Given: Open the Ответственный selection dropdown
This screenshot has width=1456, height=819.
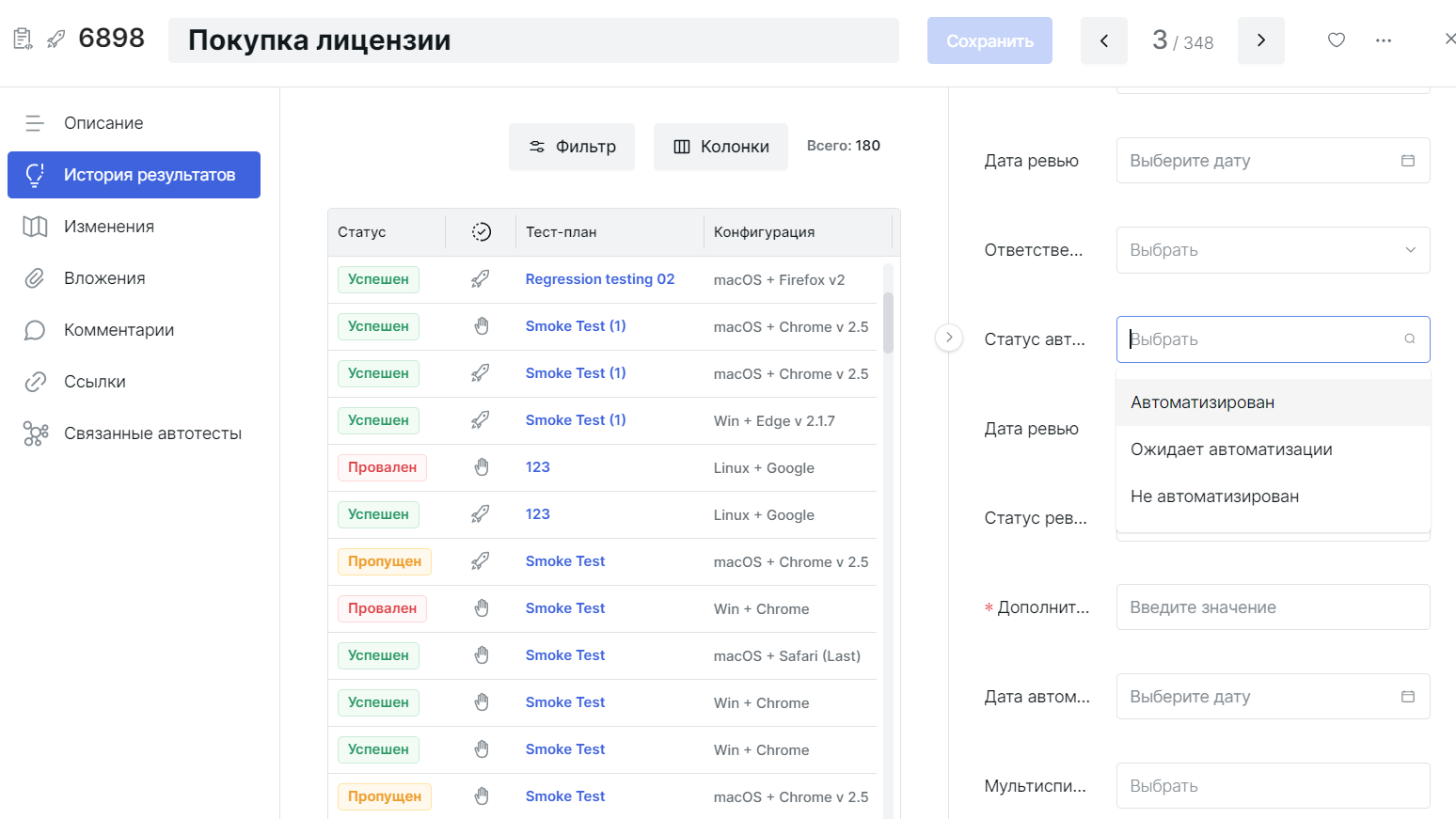Looking at the screenshot, I should pyautogui.click(x=1273, y=249).
